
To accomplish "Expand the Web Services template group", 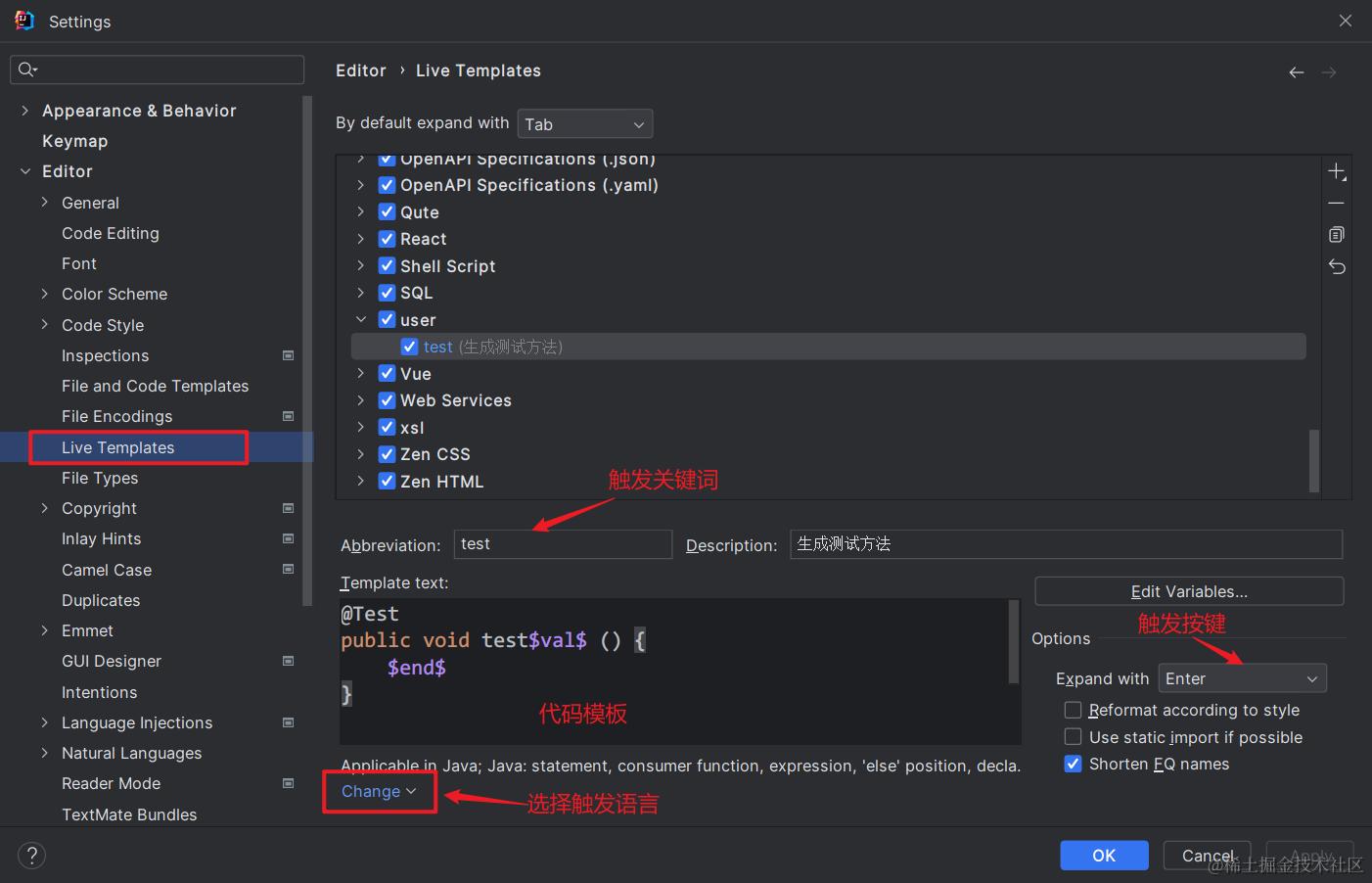I will point(361,400).
